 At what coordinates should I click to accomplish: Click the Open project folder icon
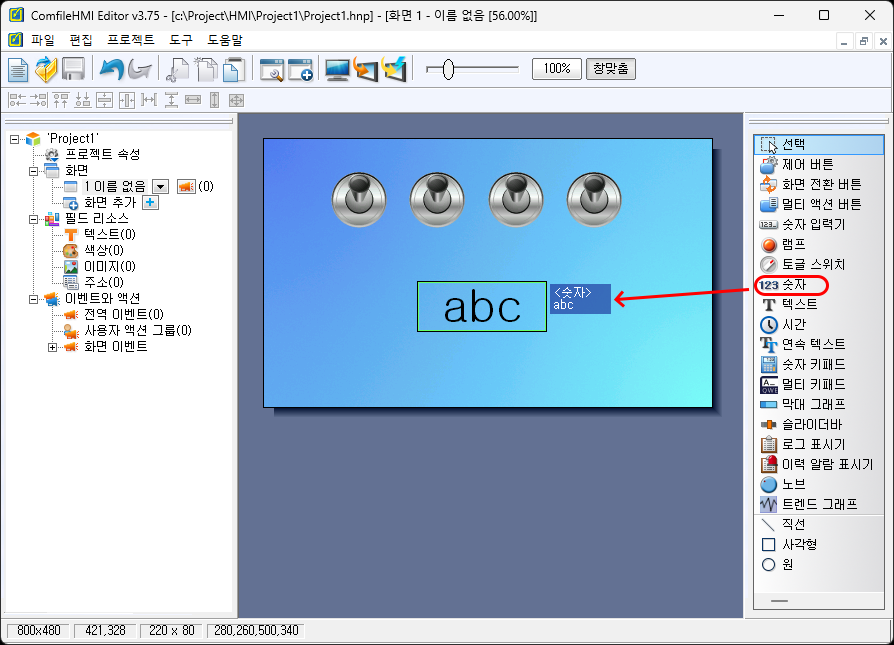click(x=46, y=69)
